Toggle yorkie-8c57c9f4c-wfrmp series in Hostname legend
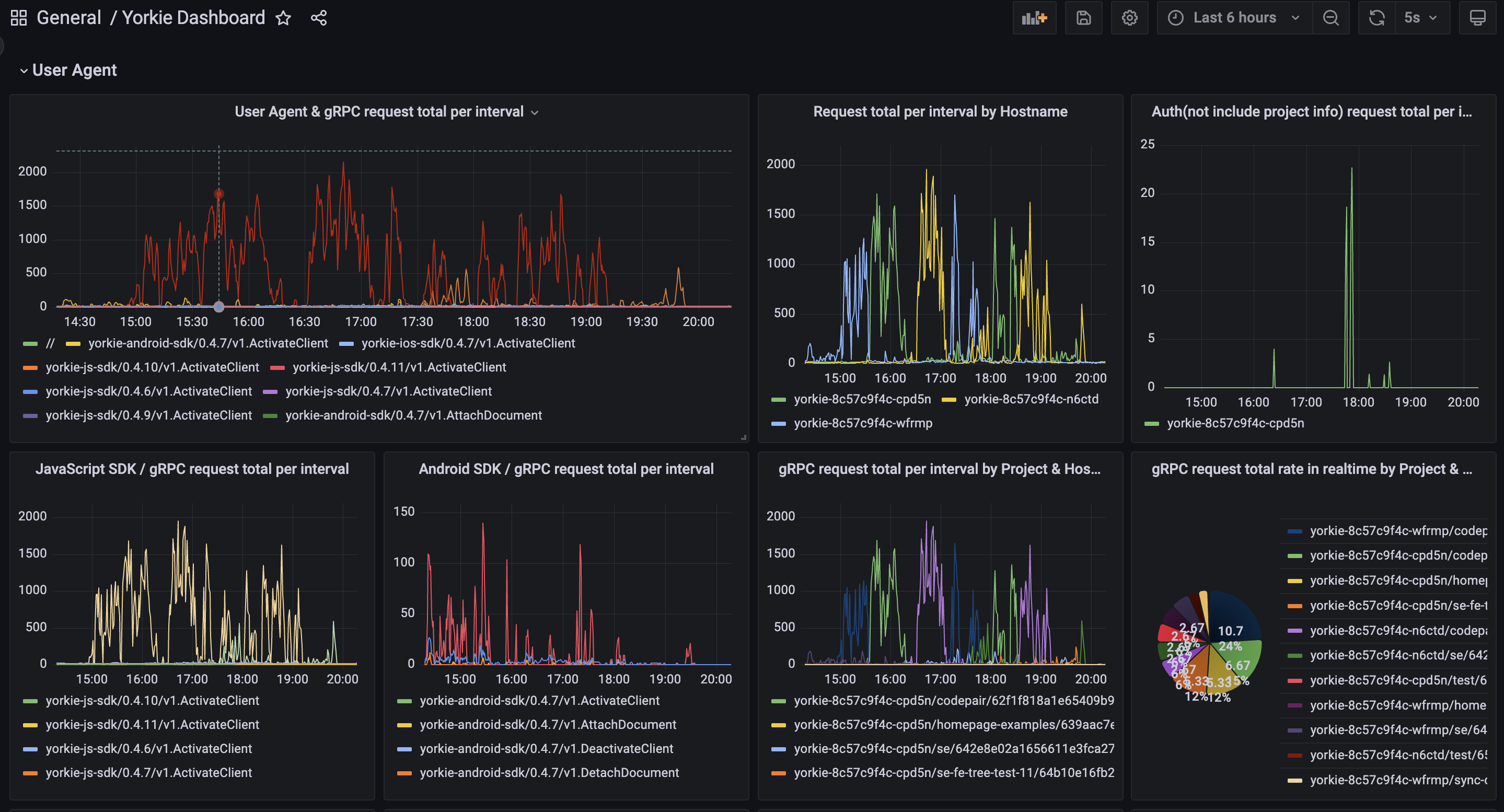The height and width of the screenshot is (812, 1504). (x=862, y=423)
